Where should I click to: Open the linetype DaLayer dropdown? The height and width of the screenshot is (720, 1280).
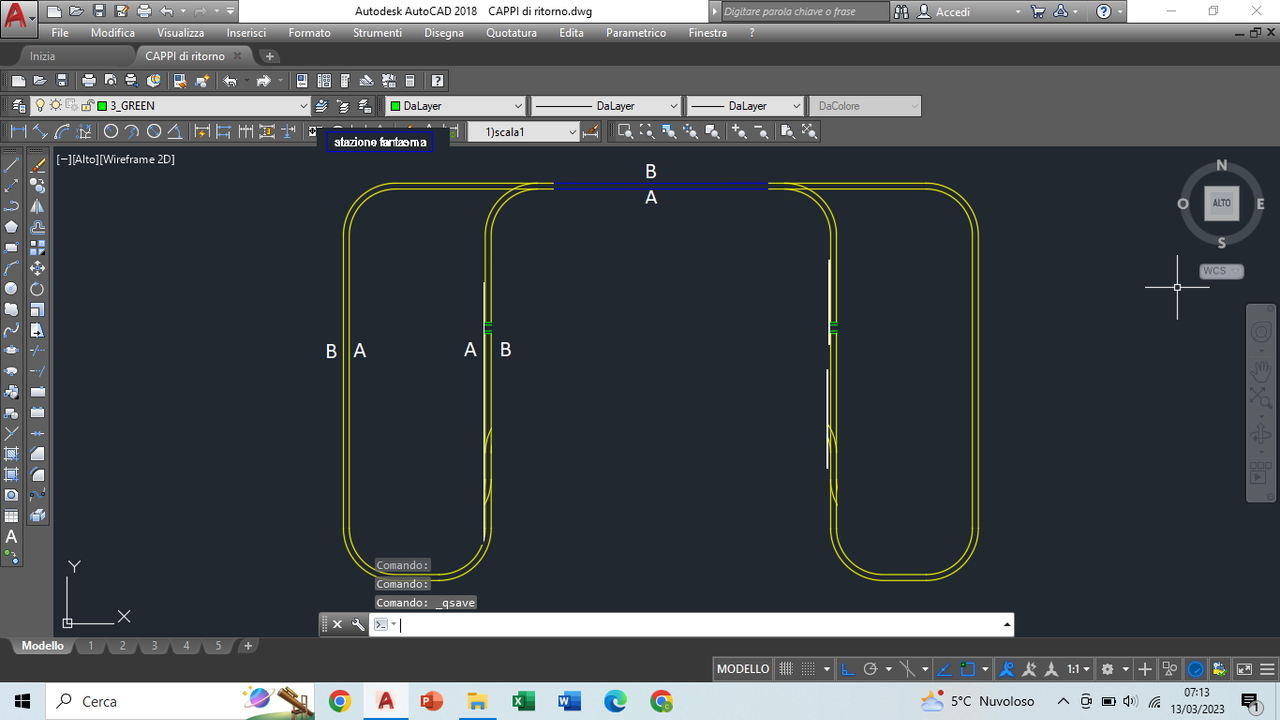673,106
